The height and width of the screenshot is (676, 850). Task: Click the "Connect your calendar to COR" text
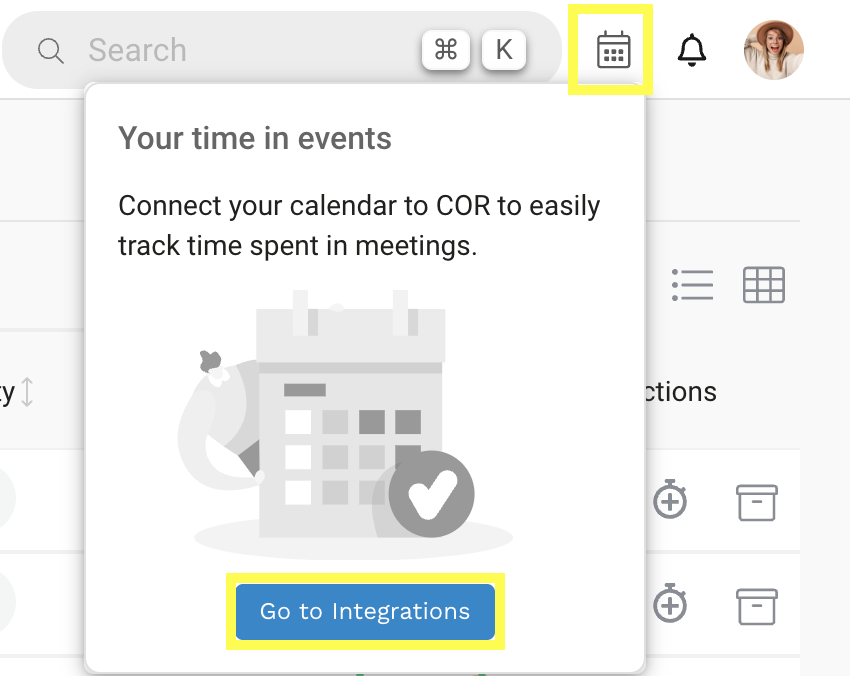(x=359, y=207)
